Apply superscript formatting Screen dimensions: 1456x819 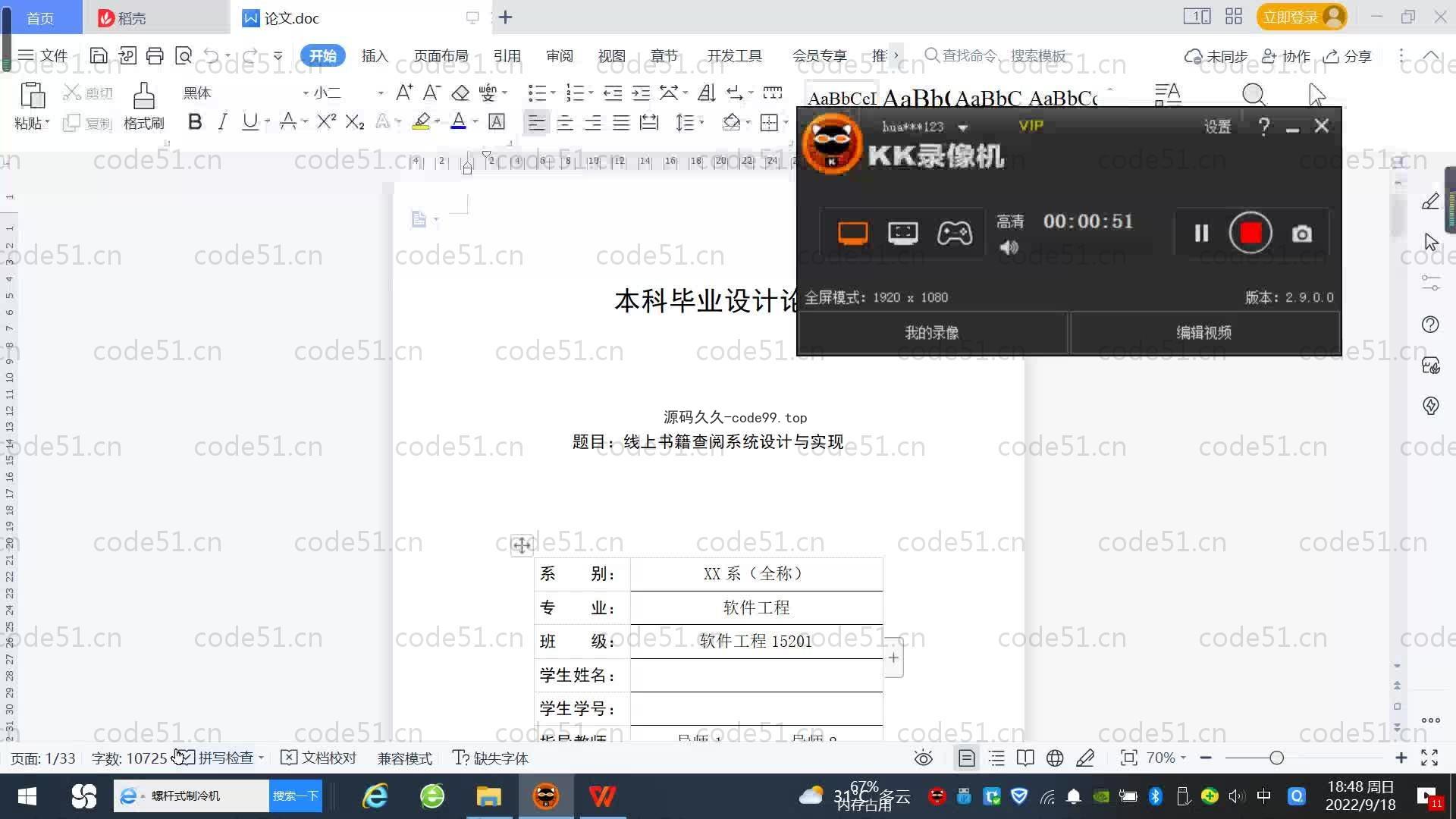click(x=326, y=122)
